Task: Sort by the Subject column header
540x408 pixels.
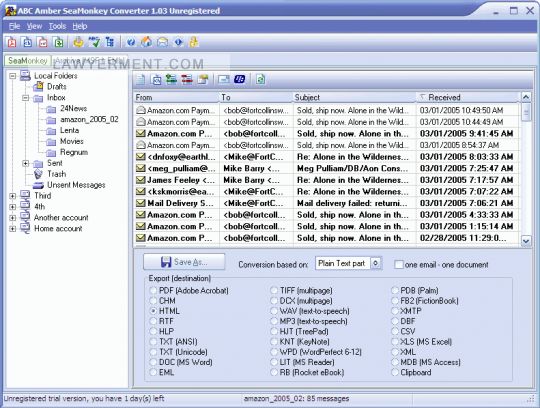Action: (x=354, y=97)
